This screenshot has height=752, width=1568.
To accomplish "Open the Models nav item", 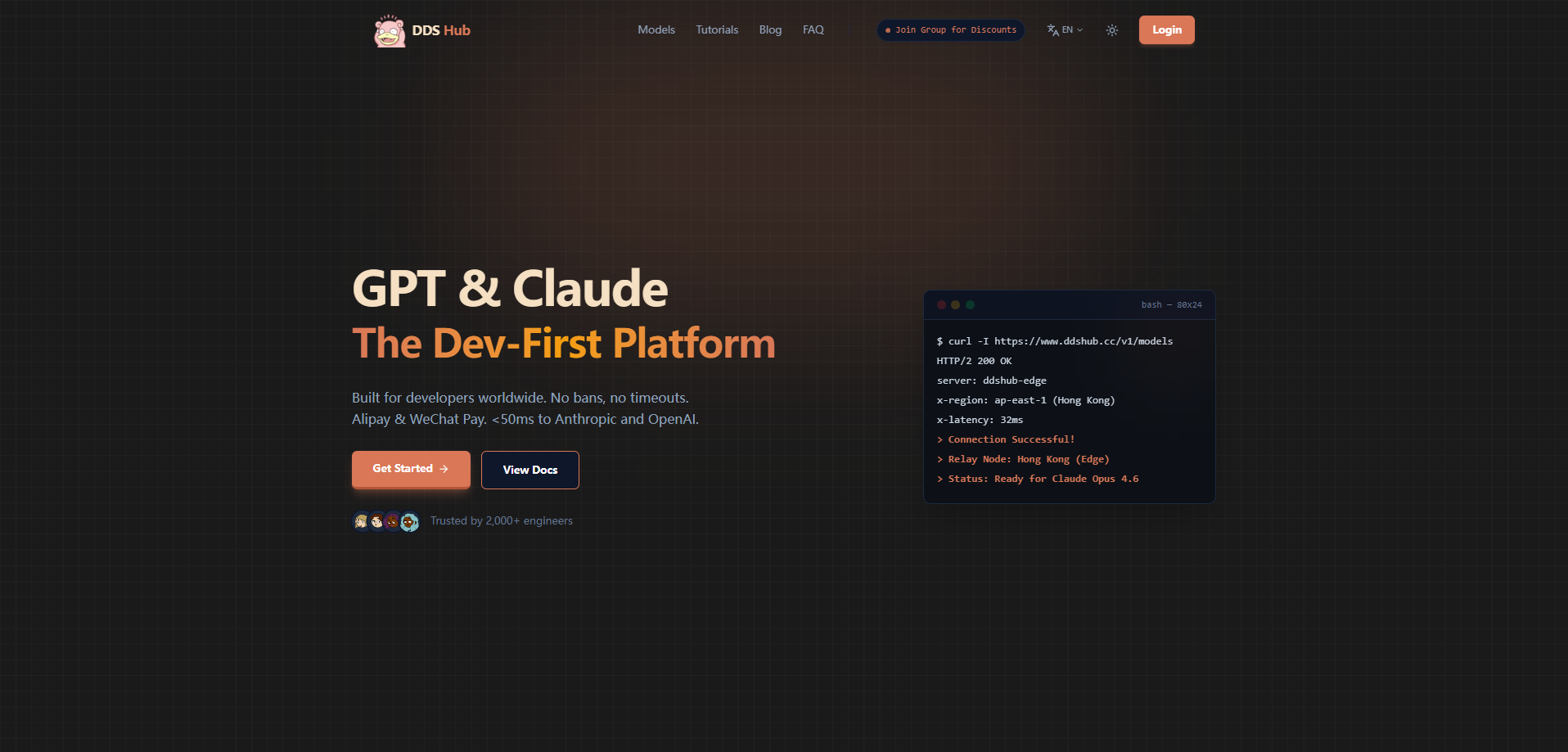I will pos(656,29).
